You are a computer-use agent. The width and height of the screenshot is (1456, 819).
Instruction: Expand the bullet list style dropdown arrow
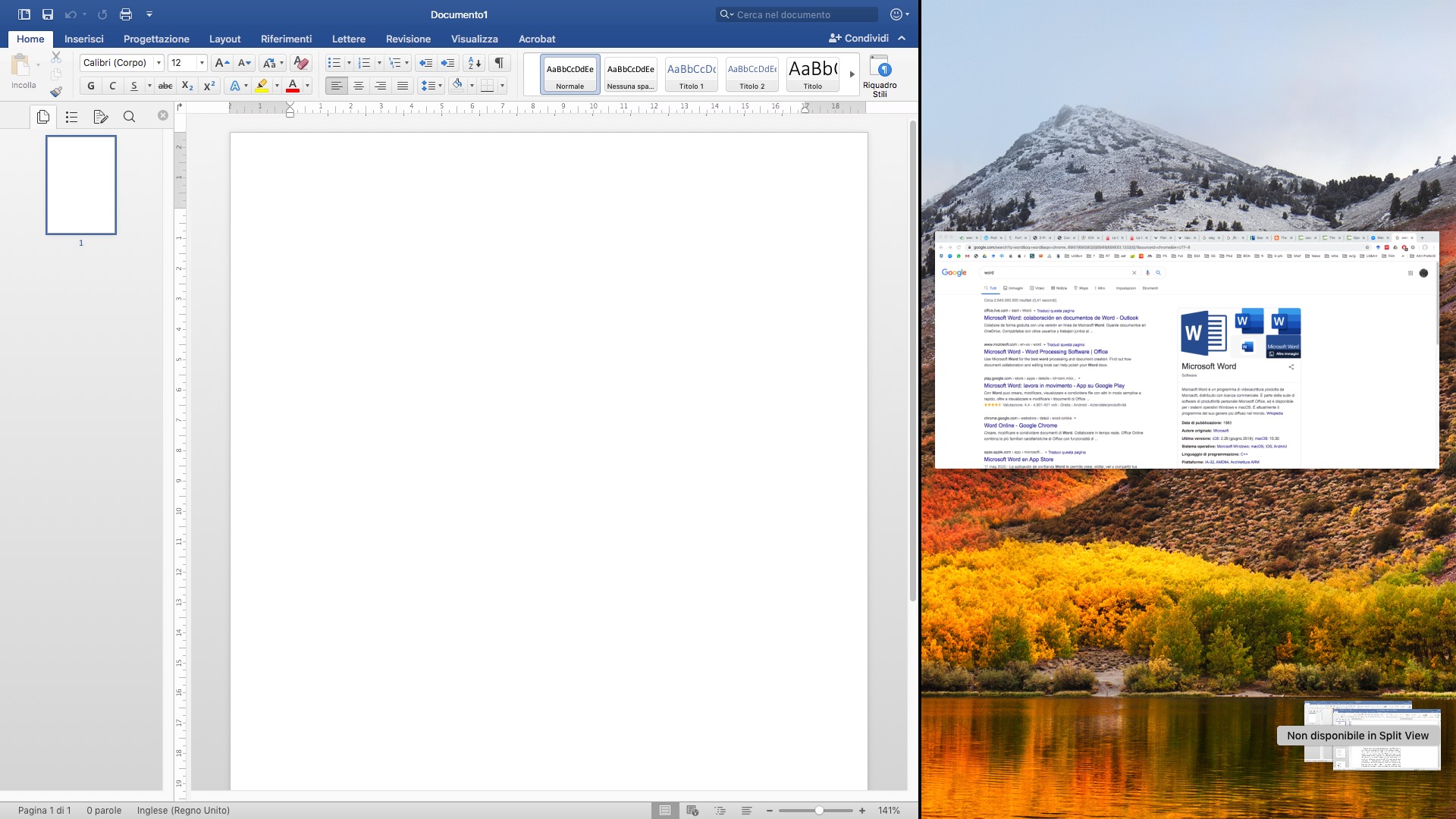point(349,63)
